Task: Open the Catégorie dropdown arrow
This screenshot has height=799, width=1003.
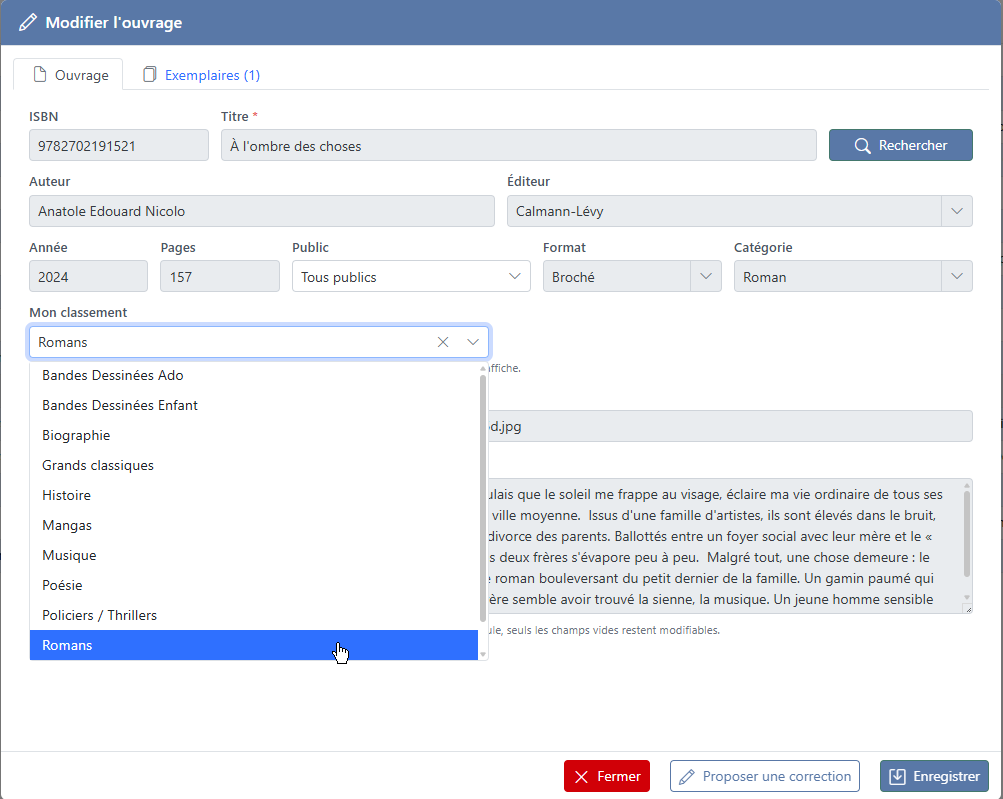Action: tap(956, 276)
